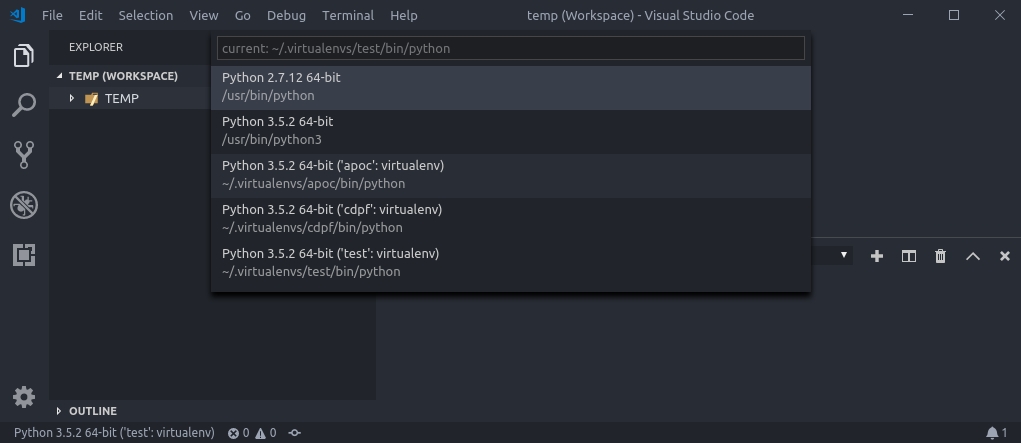Open the View menu
The height and width of the screenshot is (443, 1021).
pyautogui.click(x=204, y=15)
